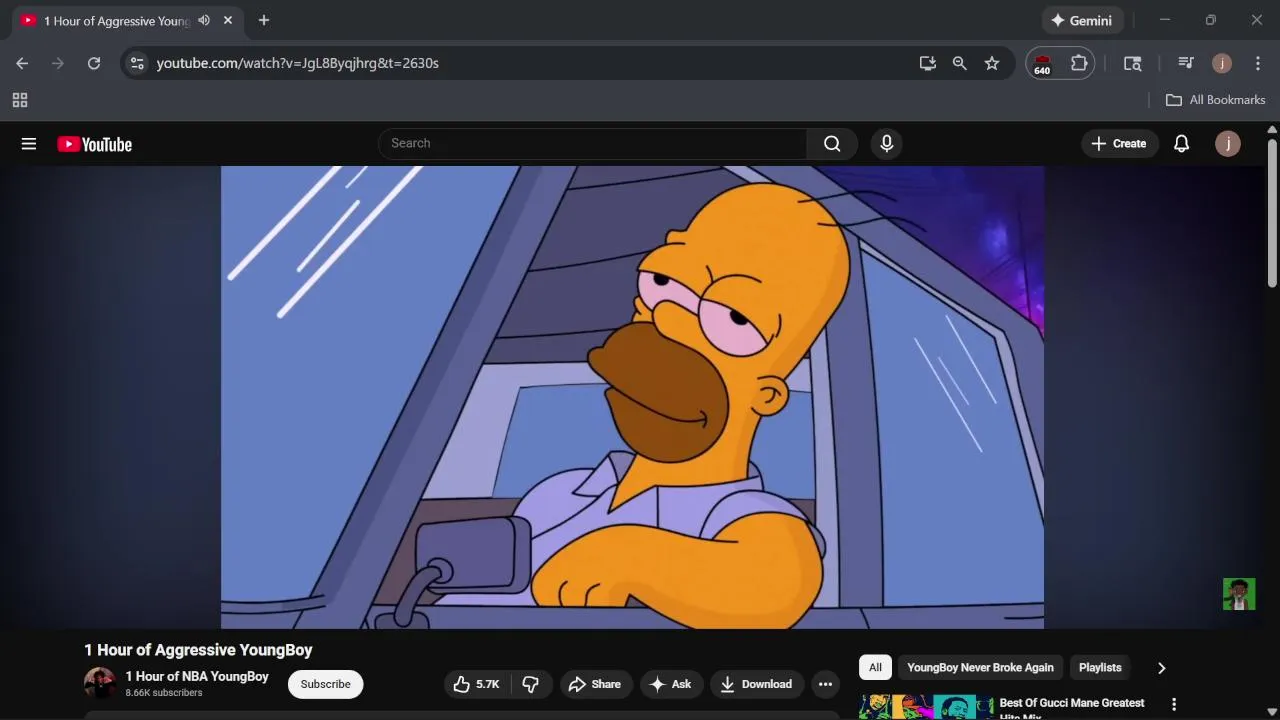Viewport: 1280px width, 720px height.
Task: Show next filter chips with arrow
Action: click(x=1161, y=668)
